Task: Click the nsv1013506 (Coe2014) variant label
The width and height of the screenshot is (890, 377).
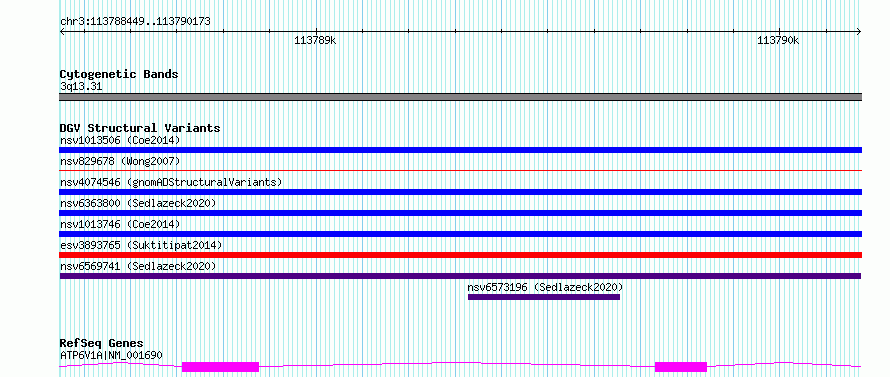Action: click(x=120, y=140)
